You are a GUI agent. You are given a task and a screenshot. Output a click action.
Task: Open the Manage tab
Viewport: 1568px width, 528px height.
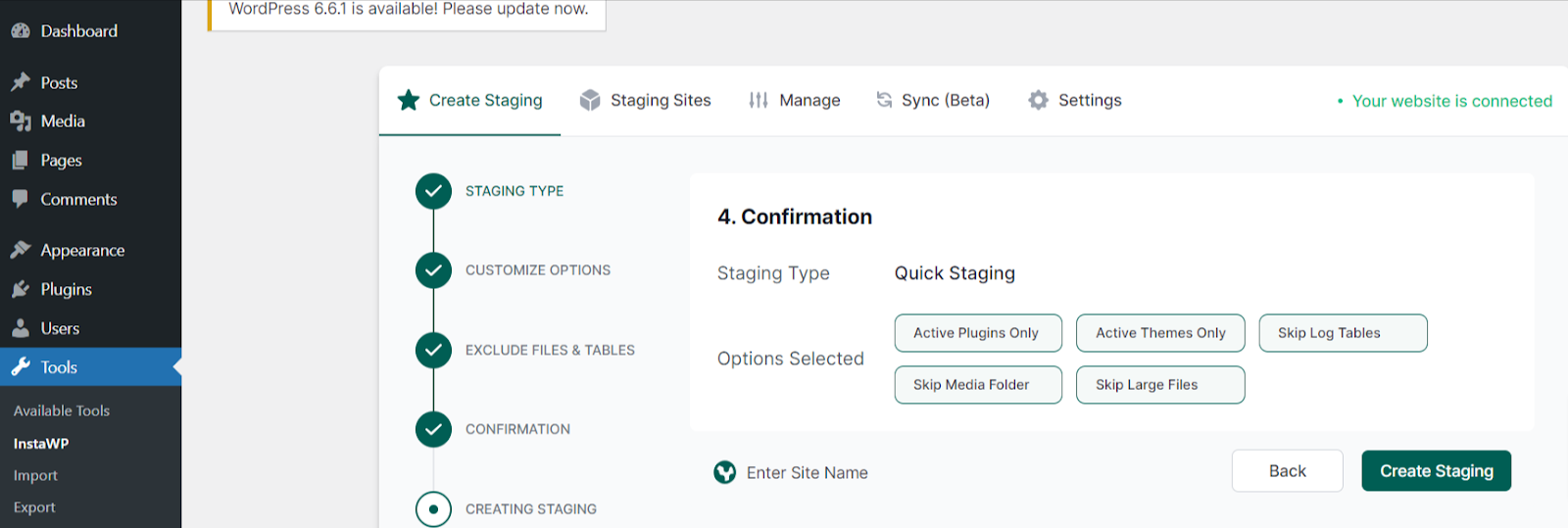795,100
